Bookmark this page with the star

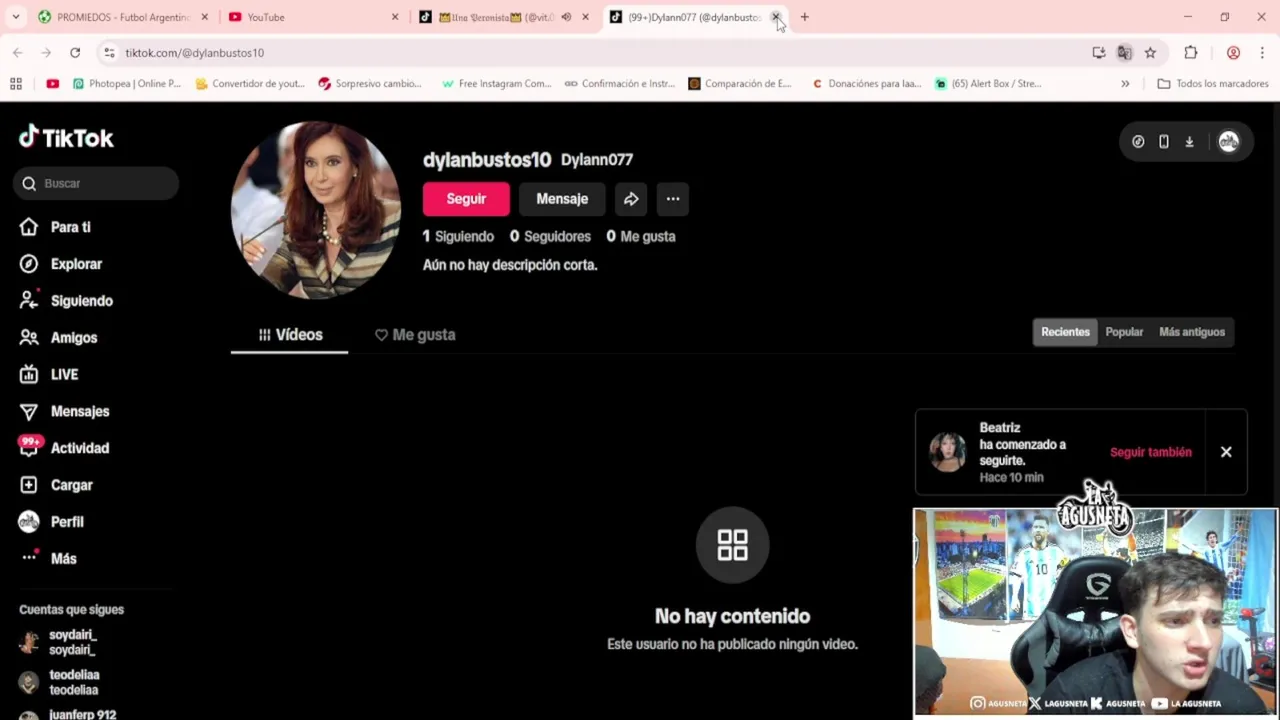[x=1150, y=53]
